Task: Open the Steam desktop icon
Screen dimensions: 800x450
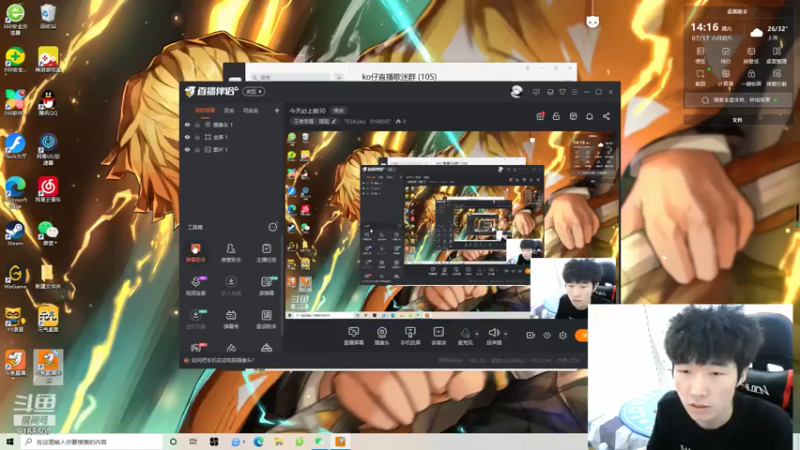Action: [x=15, y=234]
